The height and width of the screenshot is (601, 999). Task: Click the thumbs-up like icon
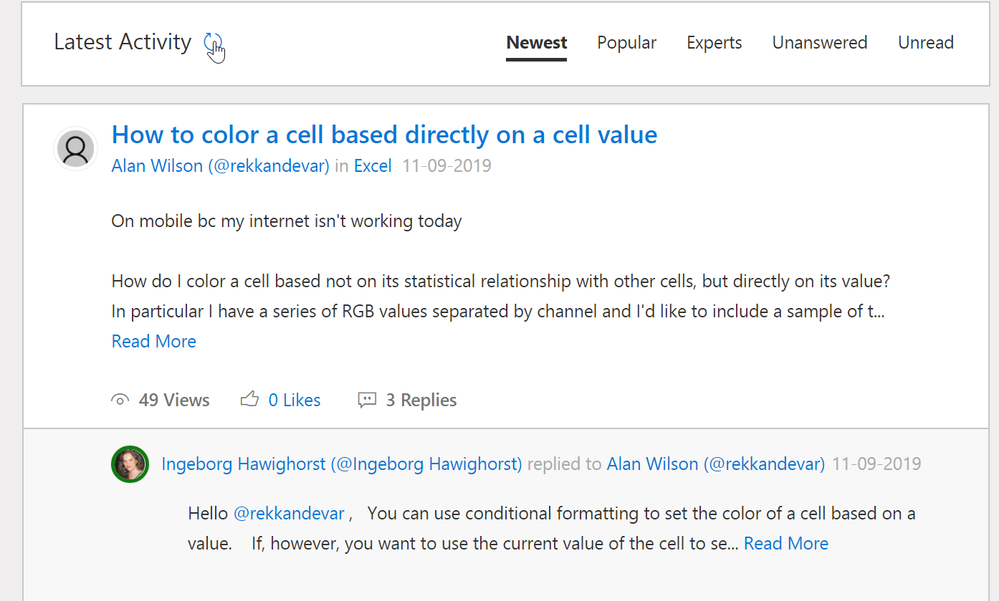[x=250, y=400]
